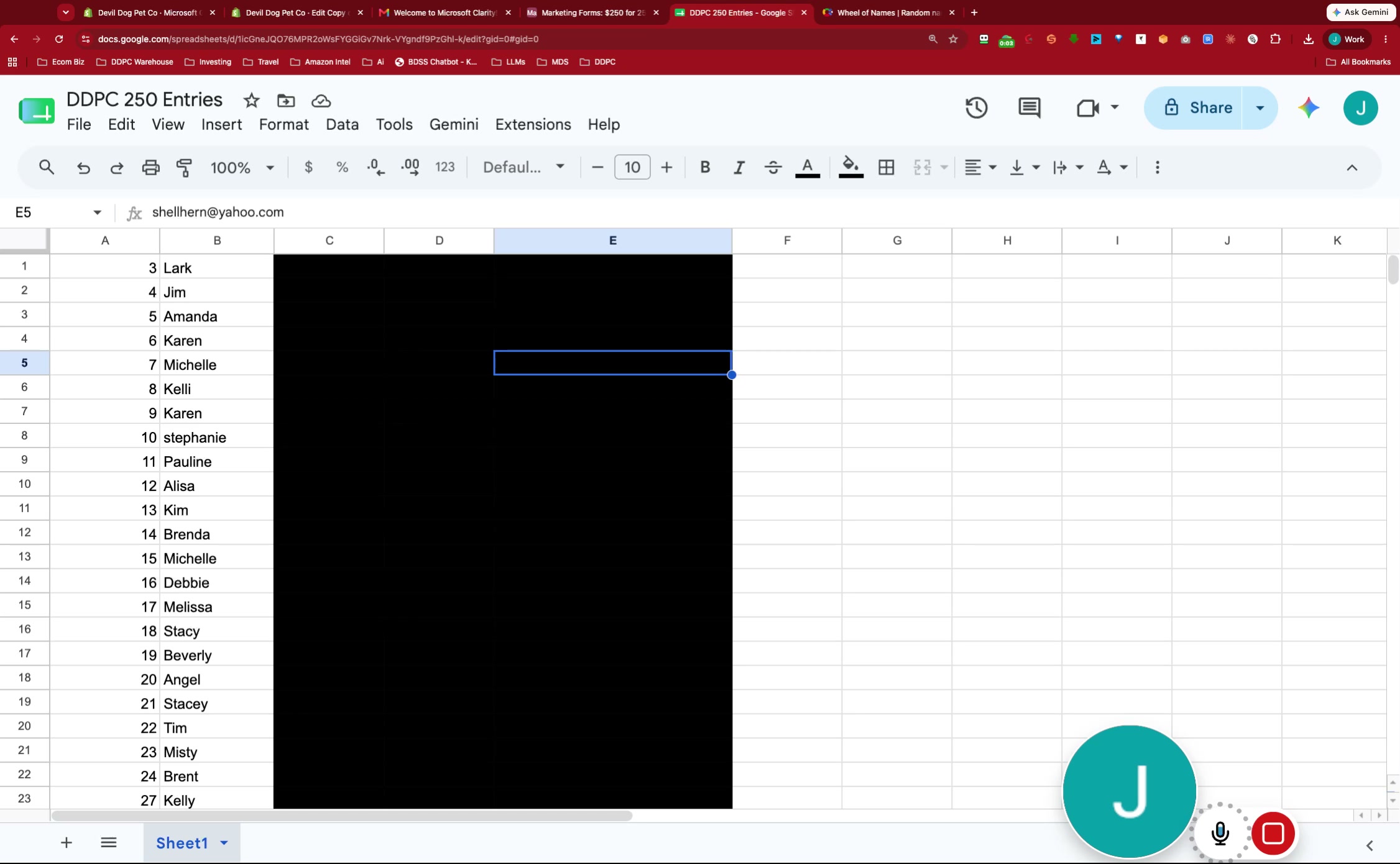Image resolution: width=1400 pixels, height=864 pixels.
Task: Open the More toolbar options menu
Action: click(1157, 167)
